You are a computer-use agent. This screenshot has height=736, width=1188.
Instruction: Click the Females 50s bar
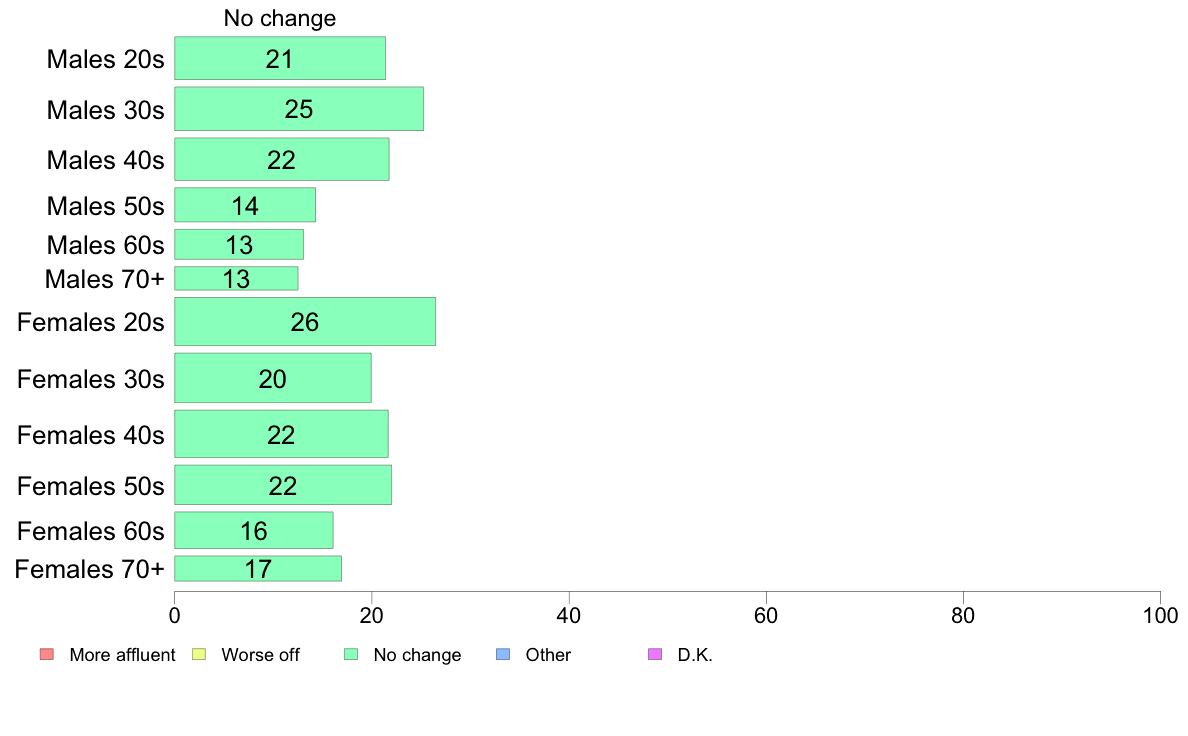[283, 484]
